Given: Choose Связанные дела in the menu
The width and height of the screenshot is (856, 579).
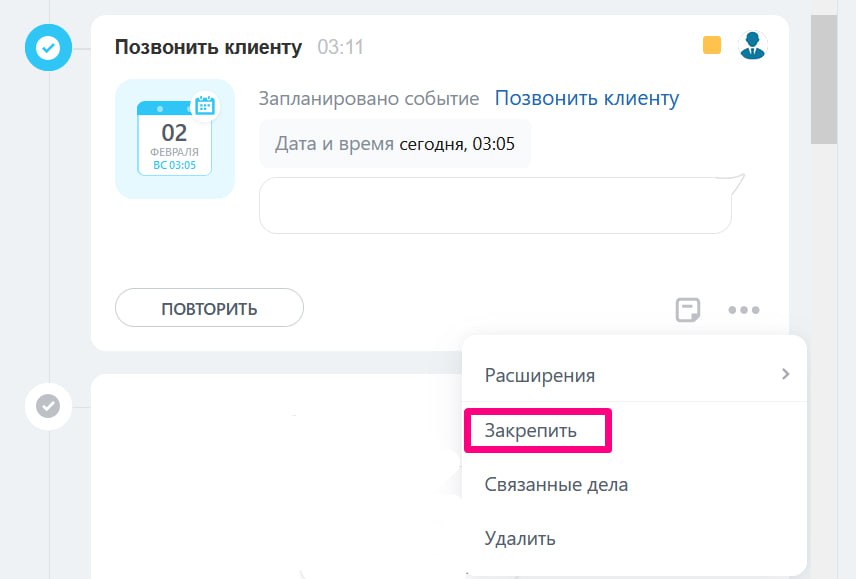Looking at the screenshot, I should click(x=556, y=485).
